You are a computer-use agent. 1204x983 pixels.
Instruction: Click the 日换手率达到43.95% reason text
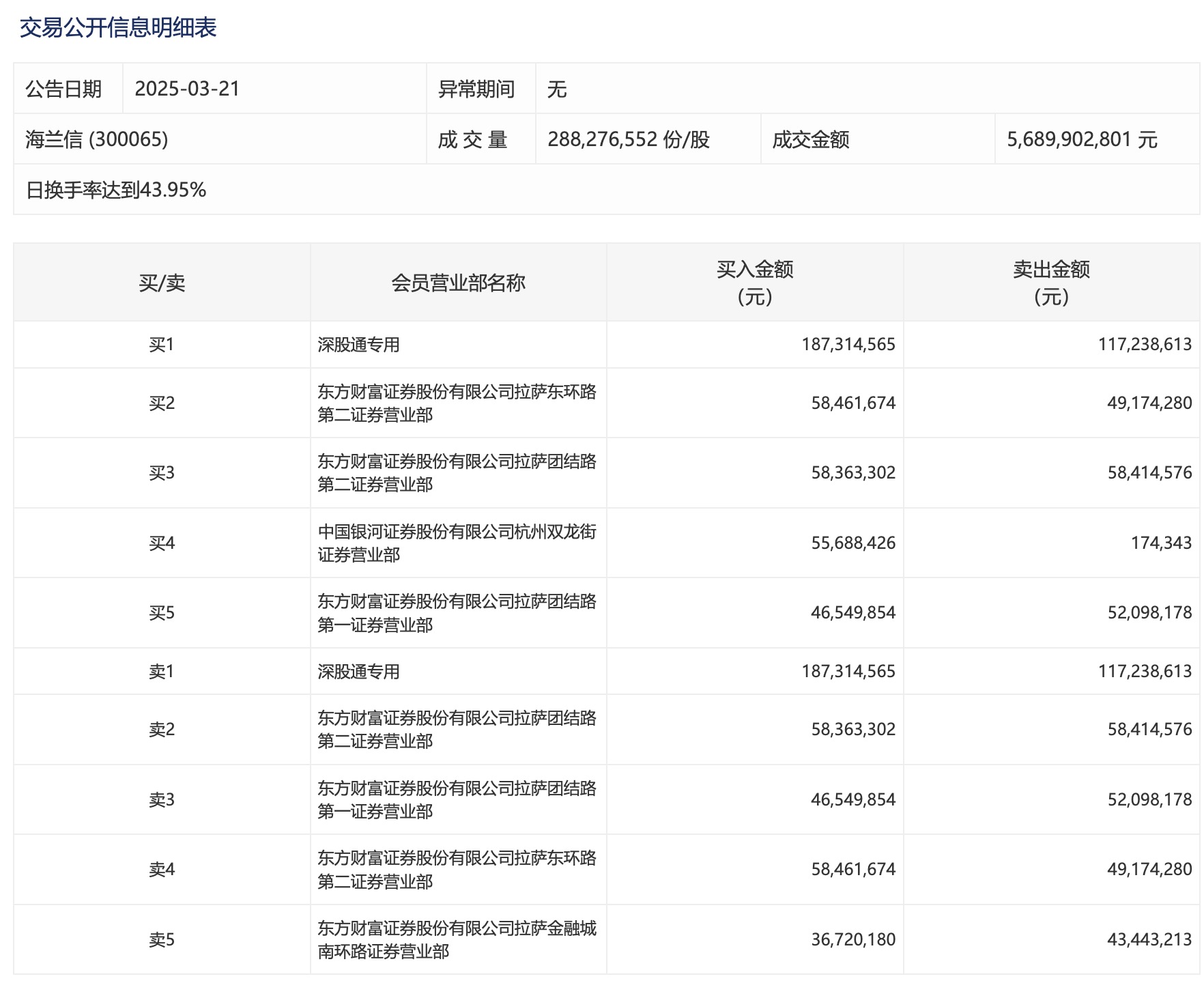tap(116, 190)
